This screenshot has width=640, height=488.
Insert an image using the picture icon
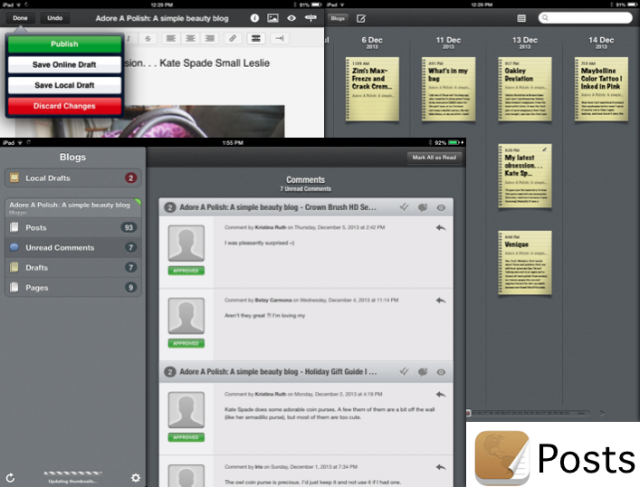coord(273,18)
